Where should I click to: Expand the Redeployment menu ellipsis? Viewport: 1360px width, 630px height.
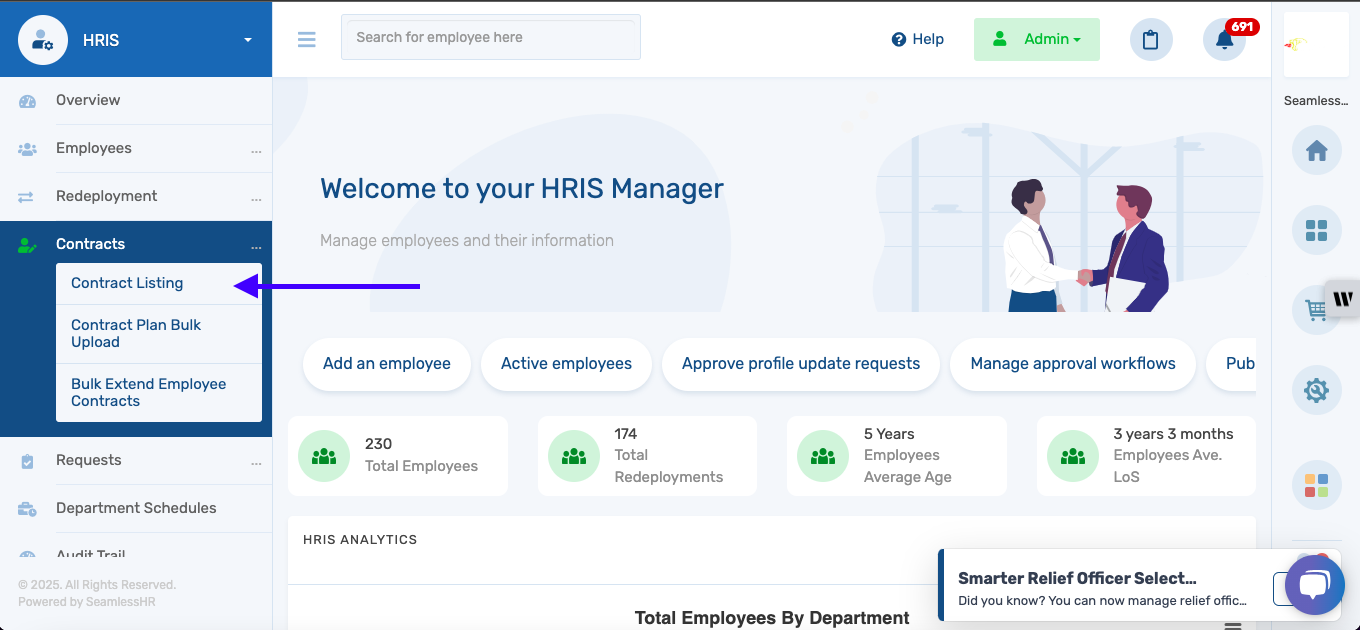tap(256, 198)
